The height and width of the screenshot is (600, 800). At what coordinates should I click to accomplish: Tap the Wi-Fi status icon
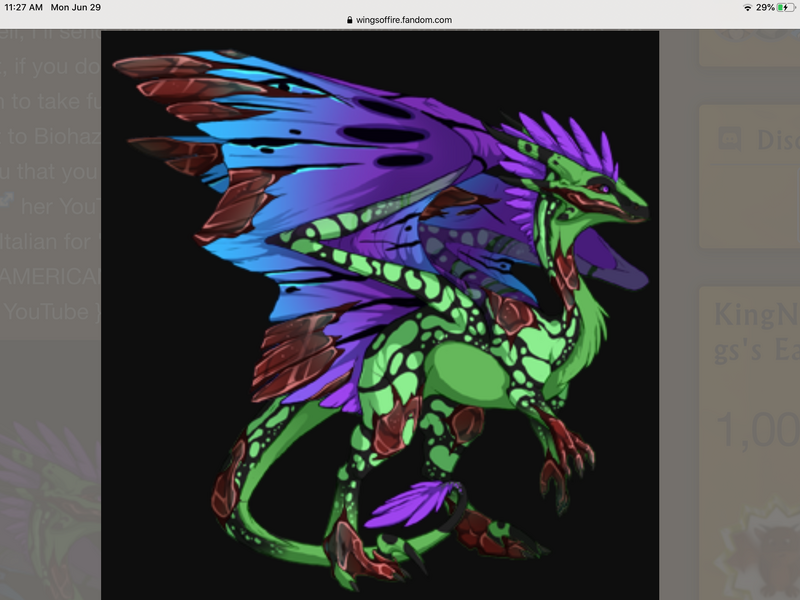746,7
